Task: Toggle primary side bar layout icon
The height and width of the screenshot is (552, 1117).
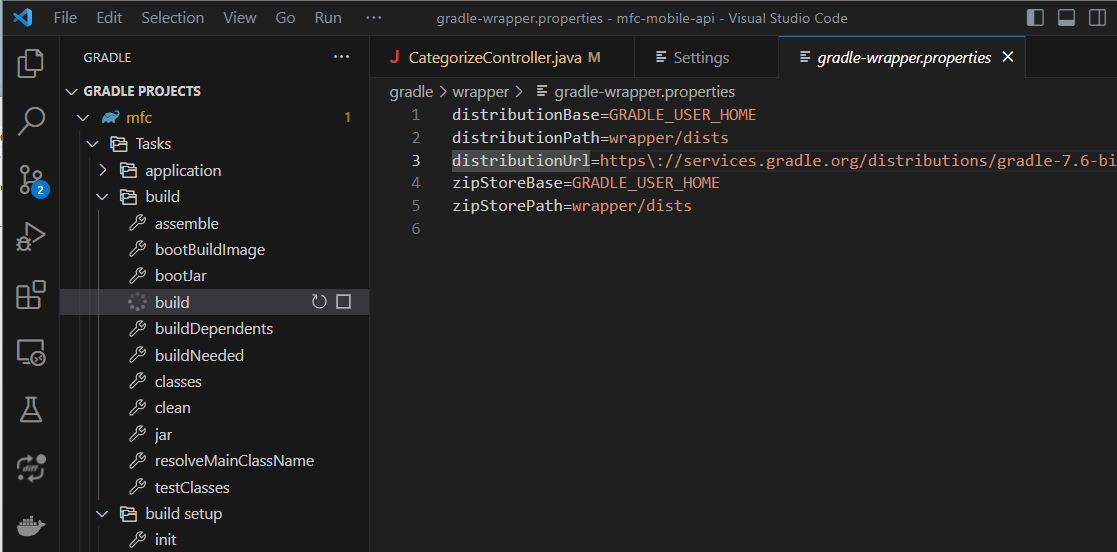Action: tap(1035, 18)
